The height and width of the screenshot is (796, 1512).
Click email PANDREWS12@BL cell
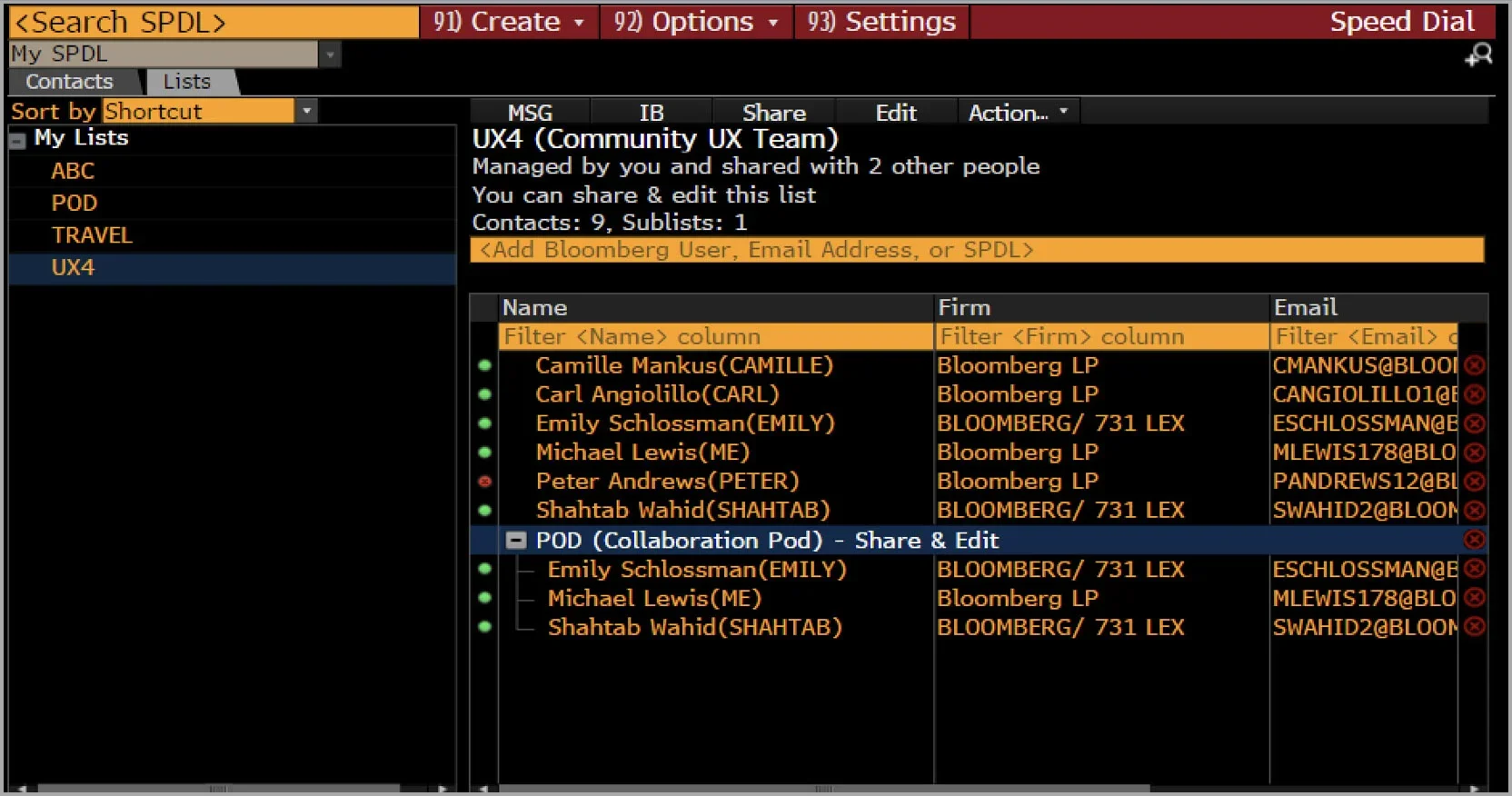[1364, 482]
